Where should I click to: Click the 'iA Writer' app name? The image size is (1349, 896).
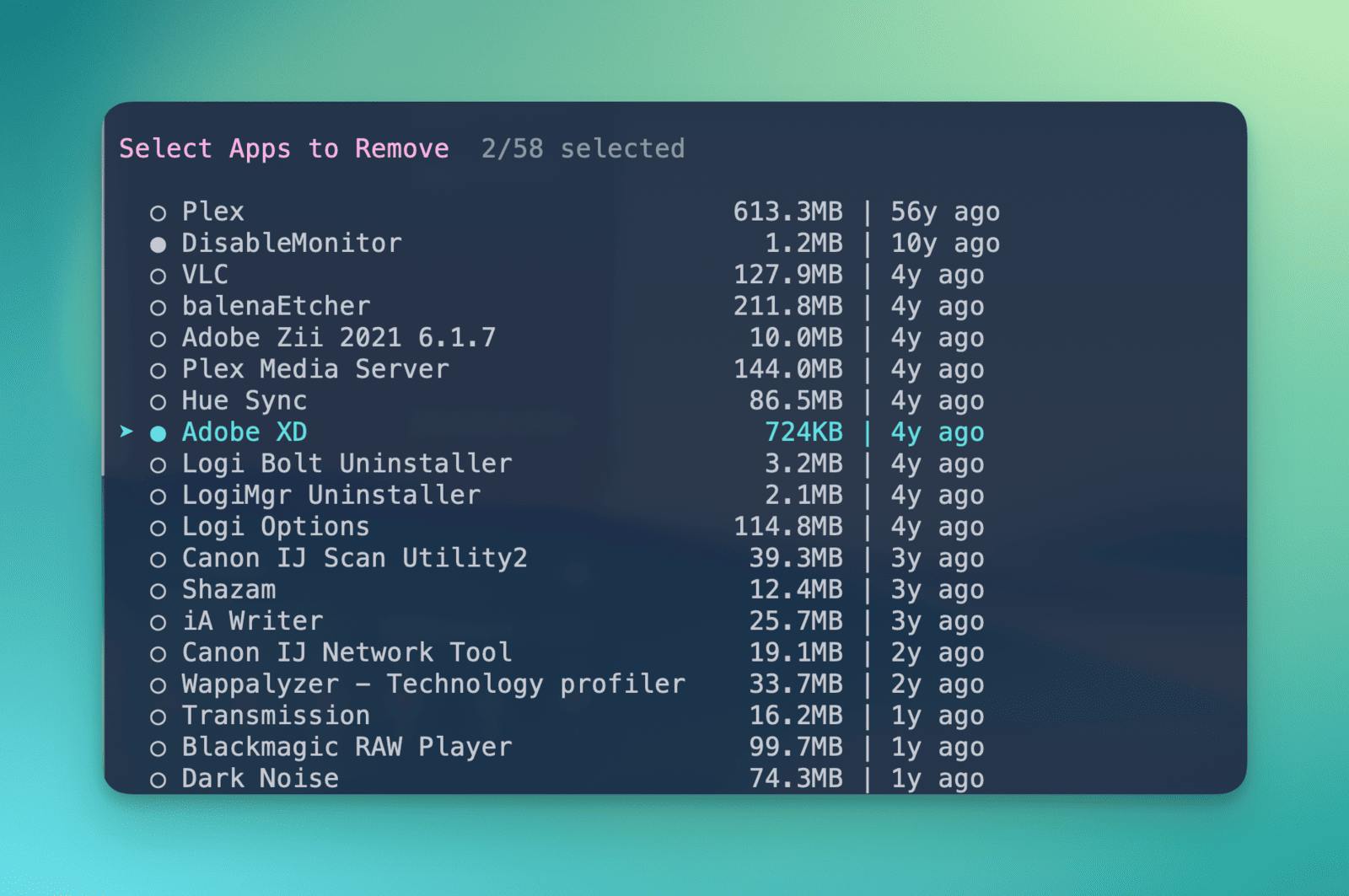(253, 620)
